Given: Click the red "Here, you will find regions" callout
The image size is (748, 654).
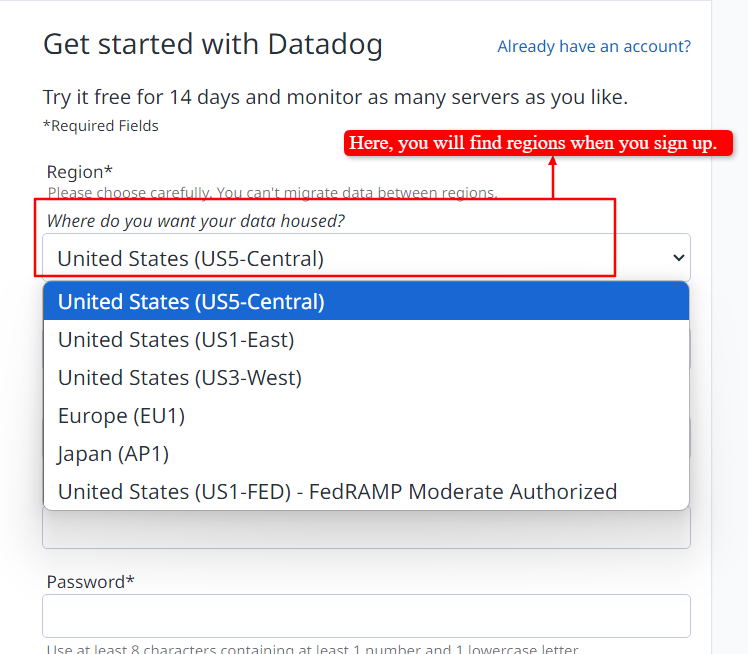Looking at the screenshot, I should [533, 144].
